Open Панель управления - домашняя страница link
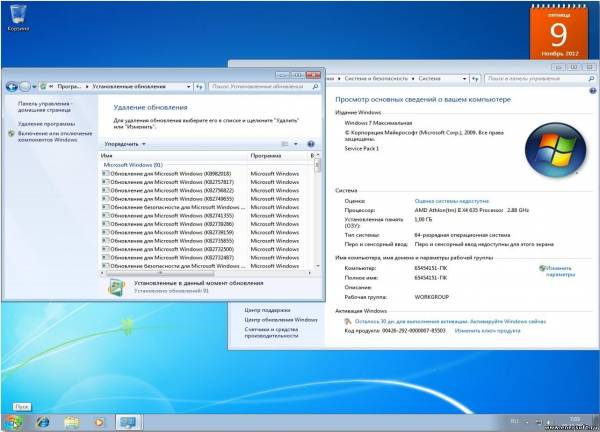The image size is (600, 432). point(44,107)
